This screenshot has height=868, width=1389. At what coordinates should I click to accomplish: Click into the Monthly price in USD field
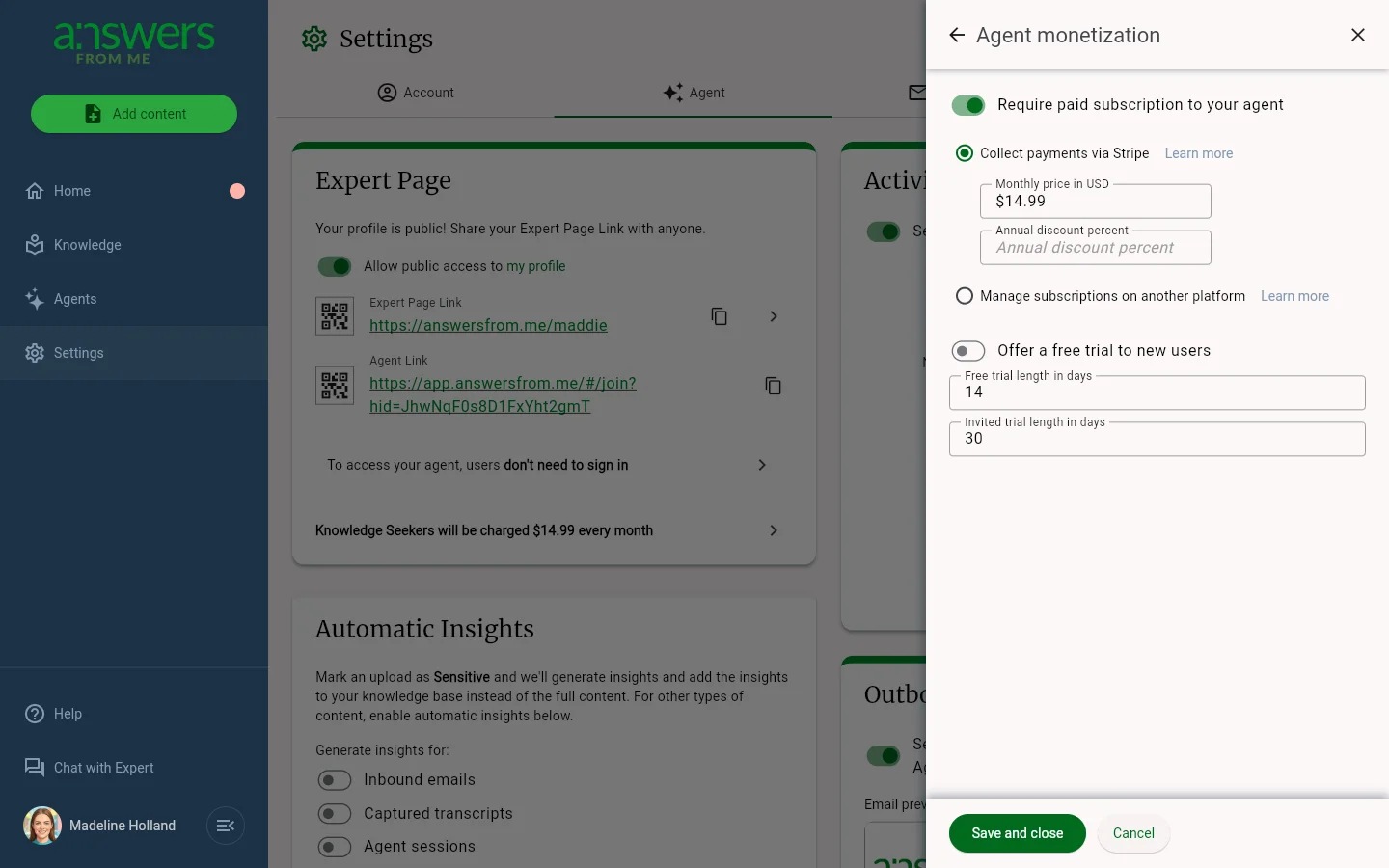pos(1096,202)
